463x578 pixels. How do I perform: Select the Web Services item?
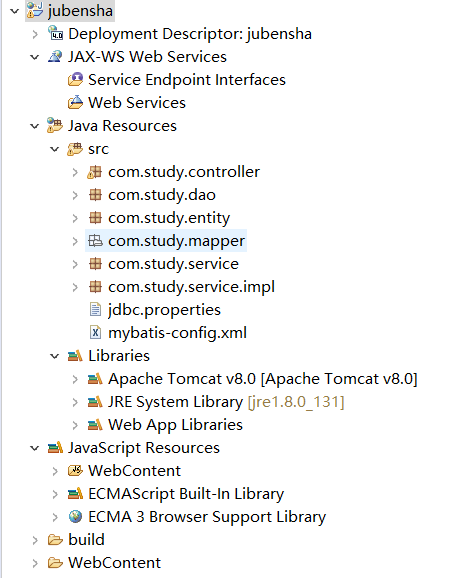(137, 102)
